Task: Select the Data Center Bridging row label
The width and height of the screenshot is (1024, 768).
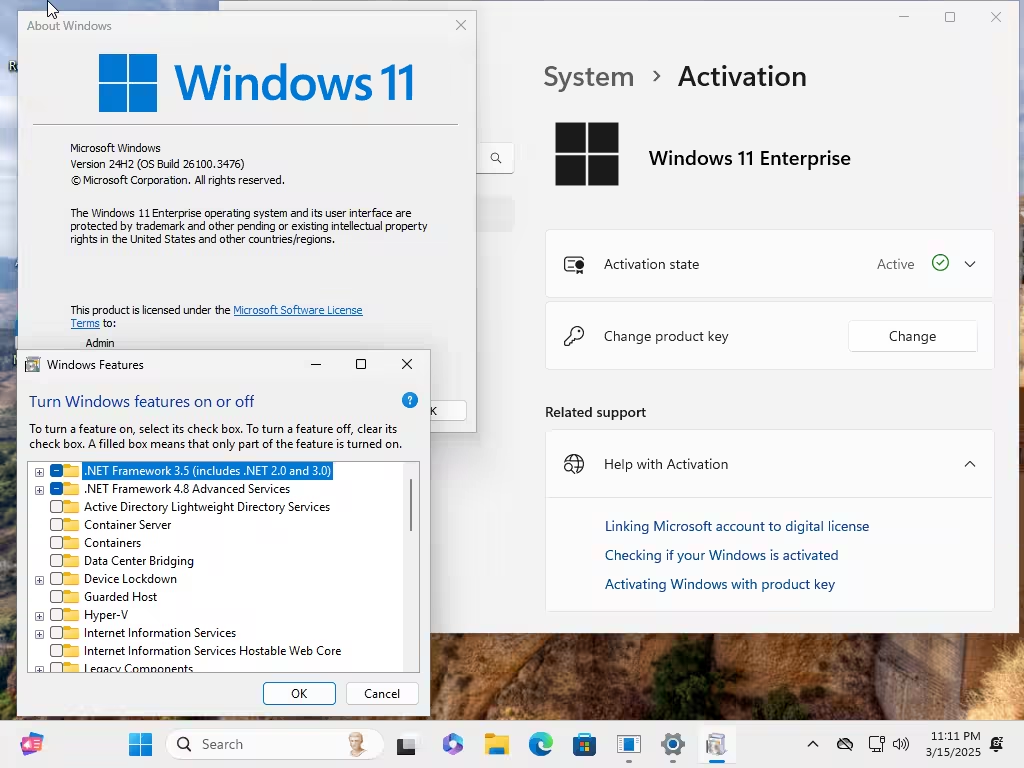Action: click(x=138, y=560)
